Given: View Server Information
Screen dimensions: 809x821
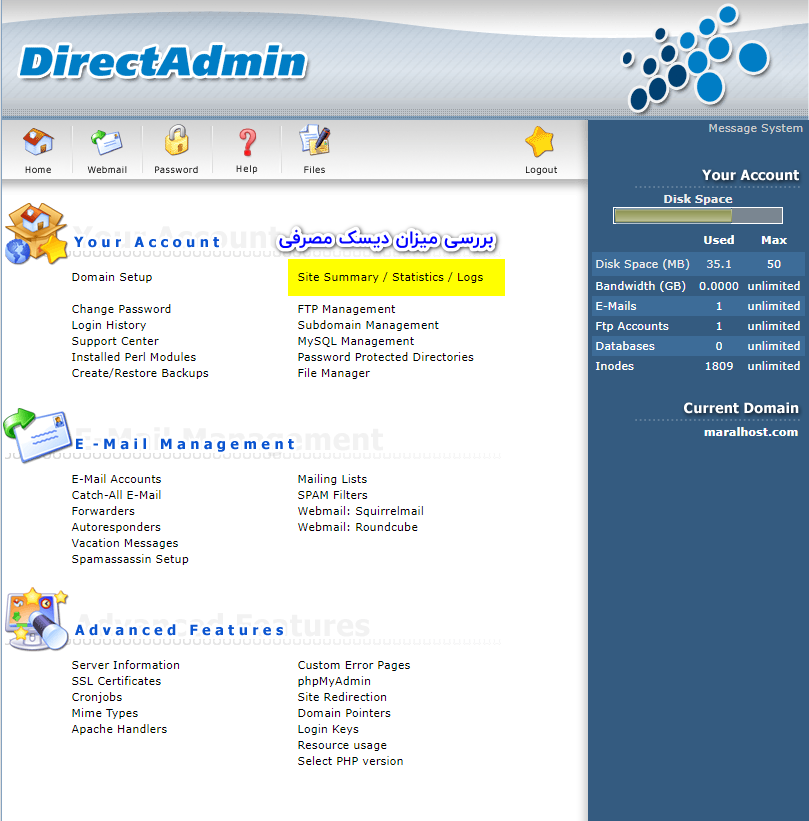Looking at the screenshot, I should pos(126,665).
